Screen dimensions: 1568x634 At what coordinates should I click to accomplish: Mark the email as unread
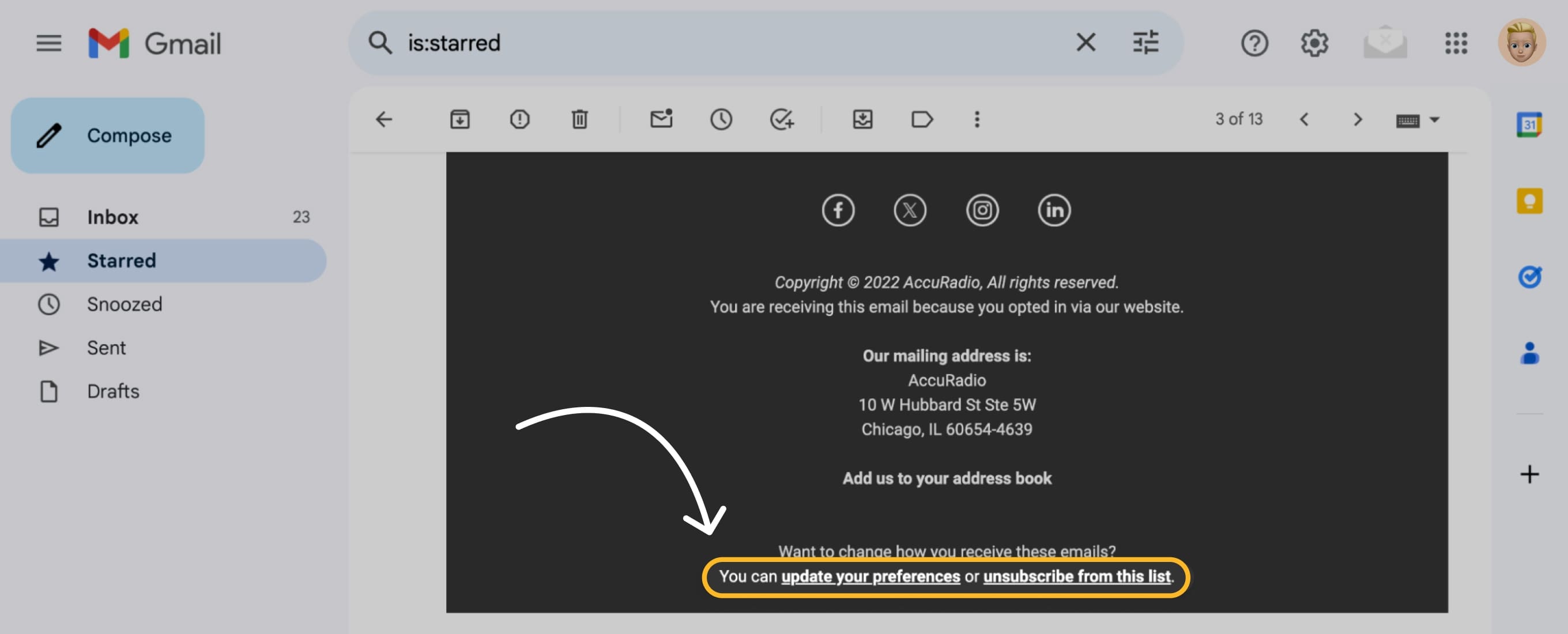pos(662,119)
